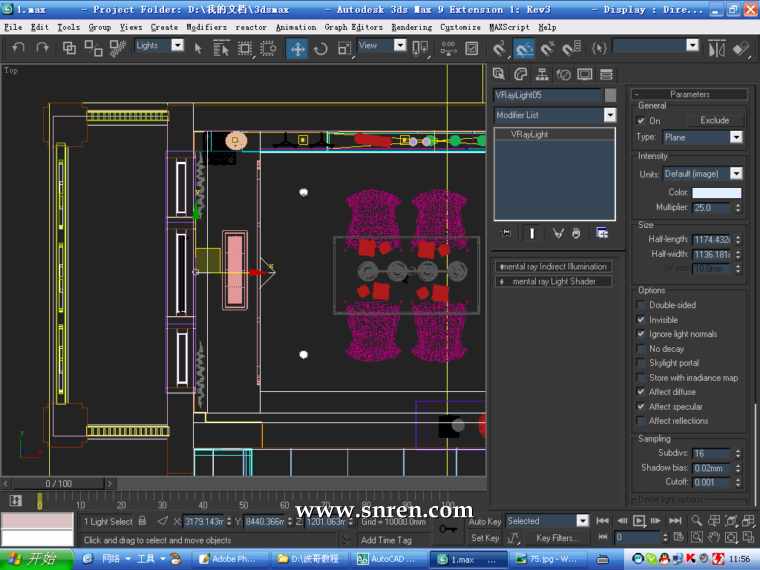Open the light Type dropdown

tap(736, 137)
